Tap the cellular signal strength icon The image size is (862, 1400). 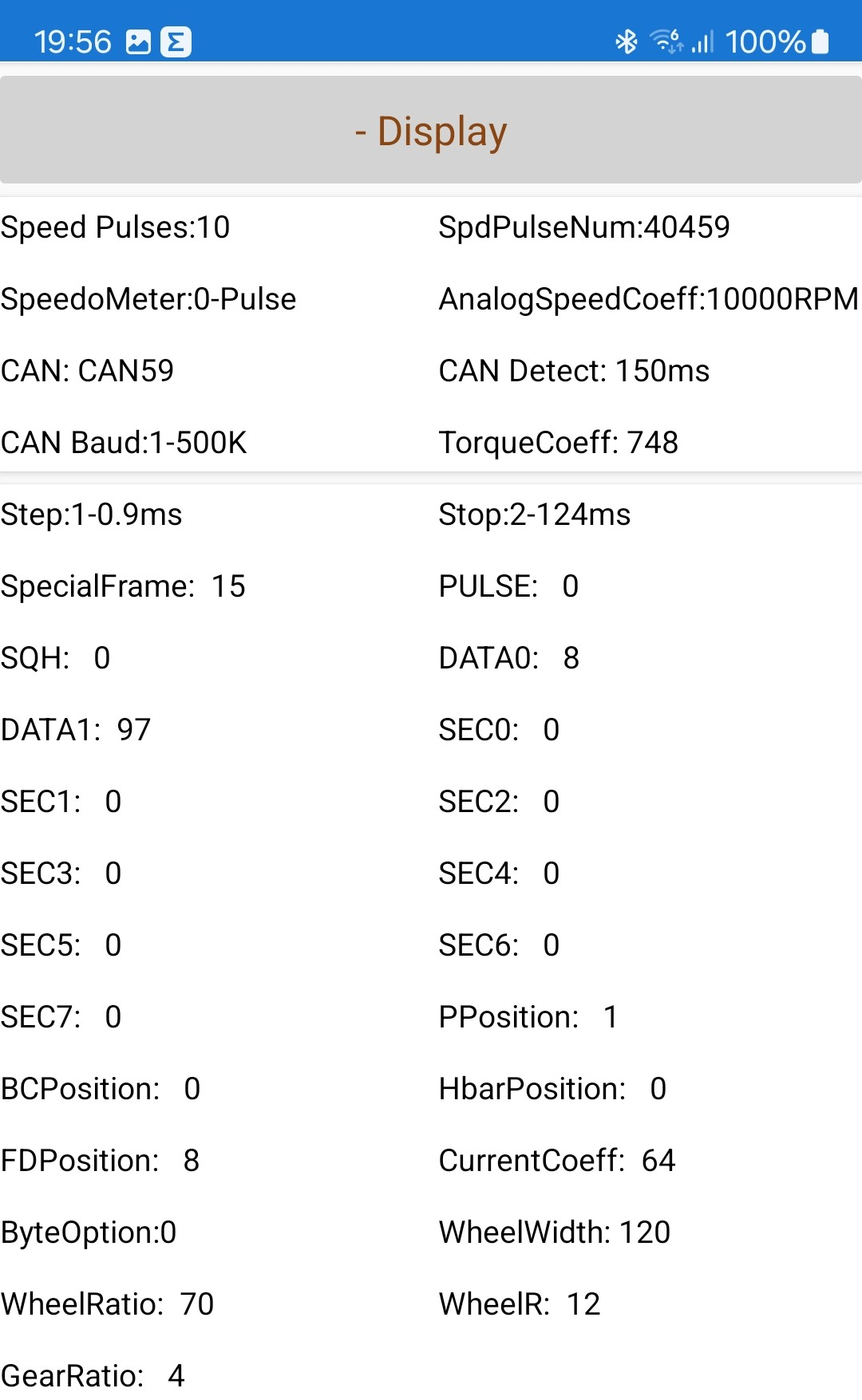click(x=702, y=41)
